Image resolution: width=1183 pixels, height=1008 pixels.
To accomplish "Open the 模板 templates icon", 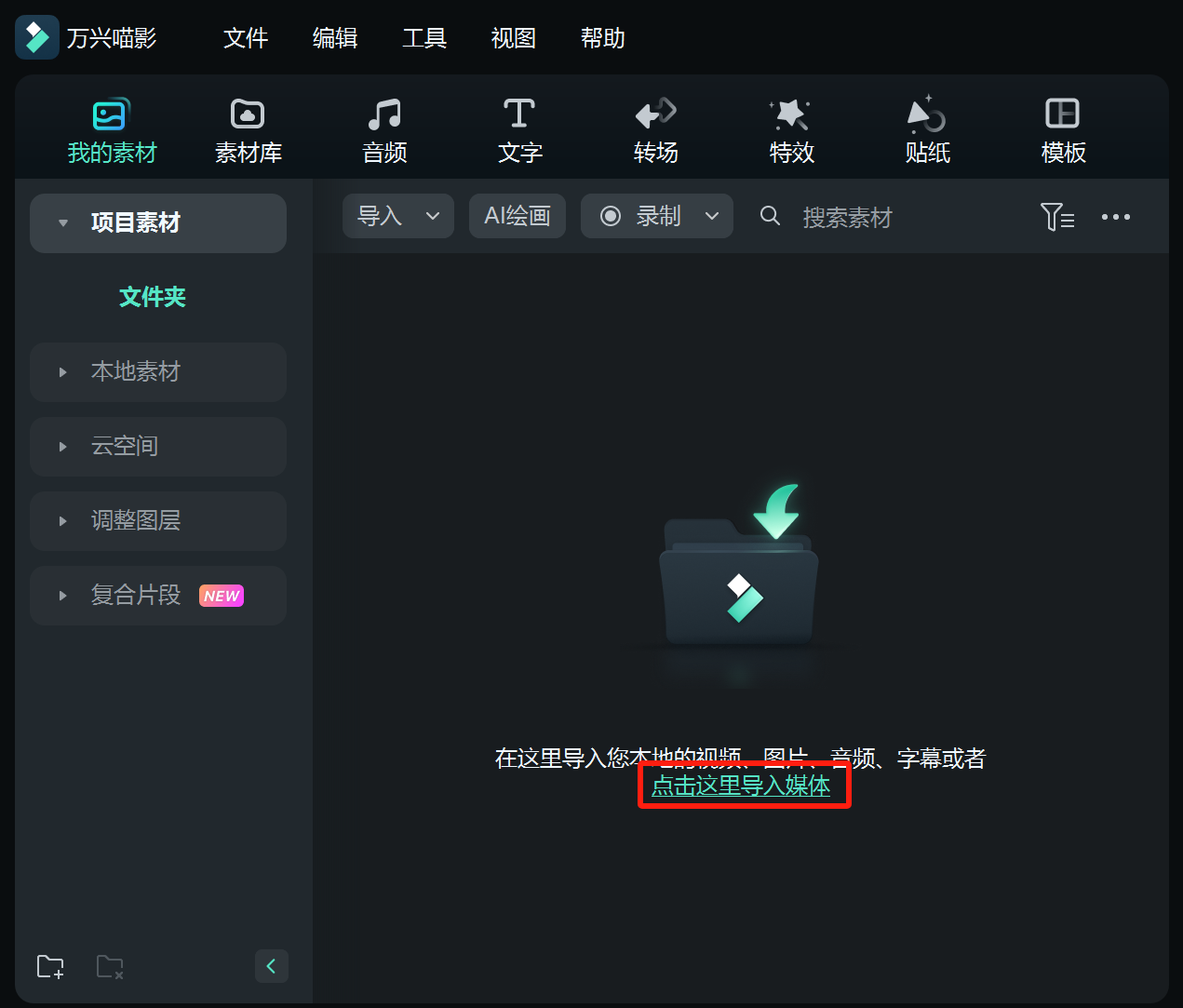I will click(1062, 128).
